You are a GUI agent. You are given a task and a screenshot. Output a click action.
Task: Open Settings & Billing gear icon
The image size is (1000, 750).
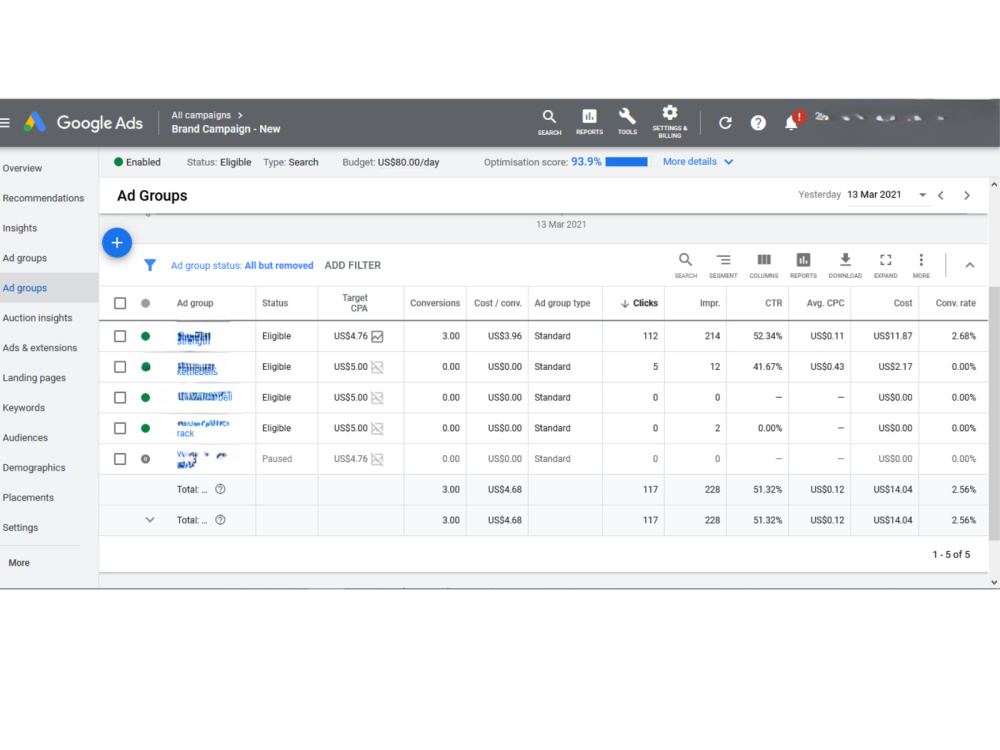(x=670, y=121)
